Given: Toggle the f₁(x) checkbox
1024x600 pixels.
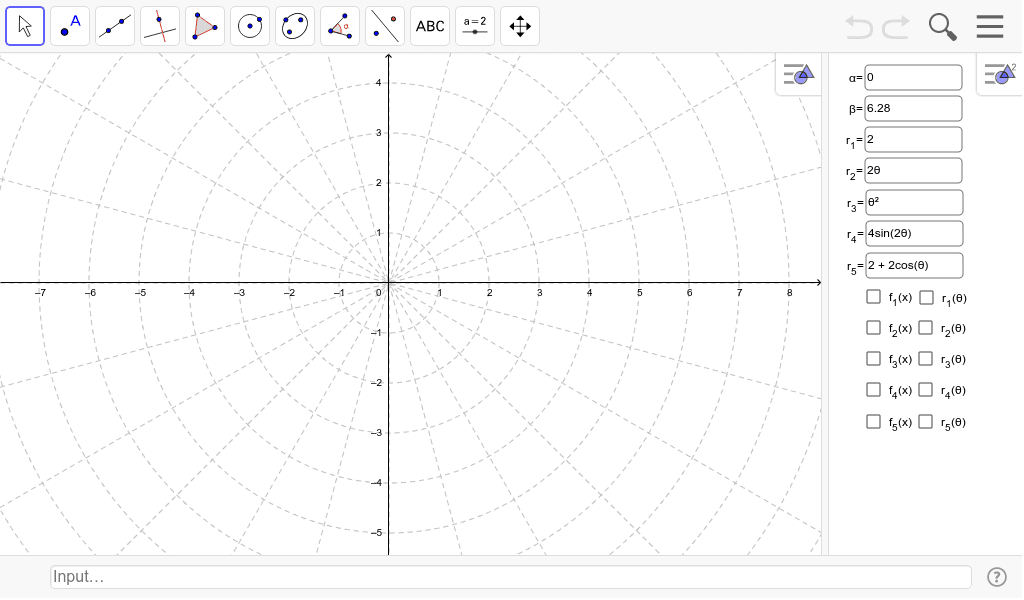Looking at the screenshot, I should click(873, 297).
